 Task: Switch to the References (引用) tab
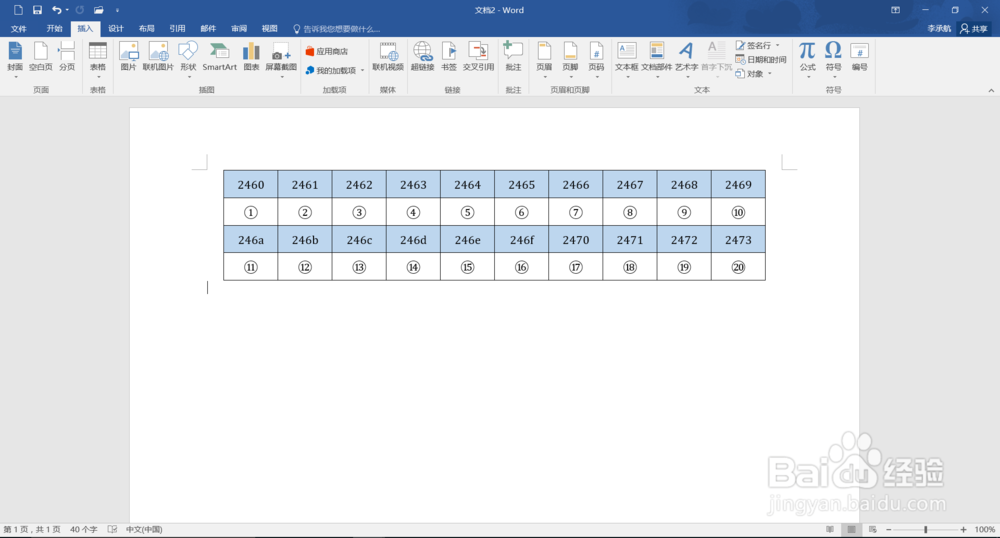177,29
